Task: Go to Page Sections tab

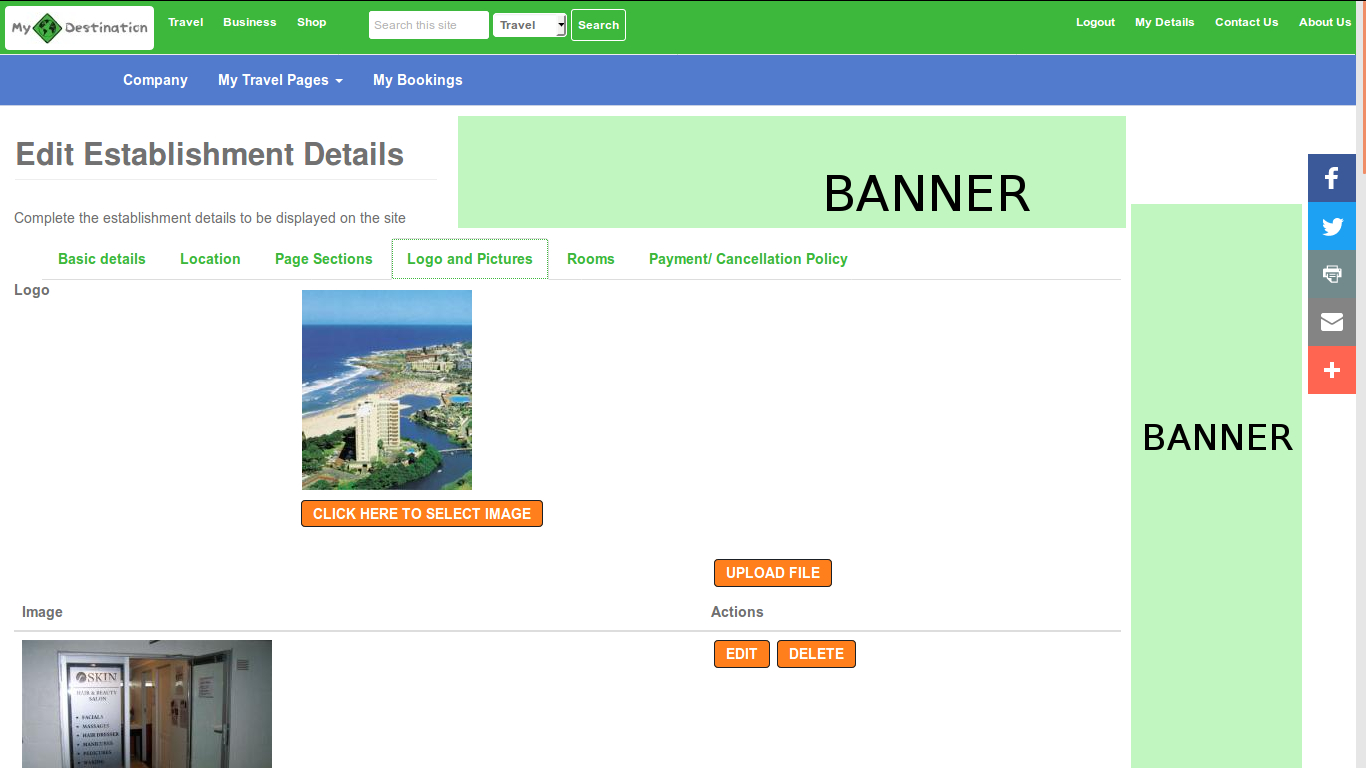Action: point(323,259)
